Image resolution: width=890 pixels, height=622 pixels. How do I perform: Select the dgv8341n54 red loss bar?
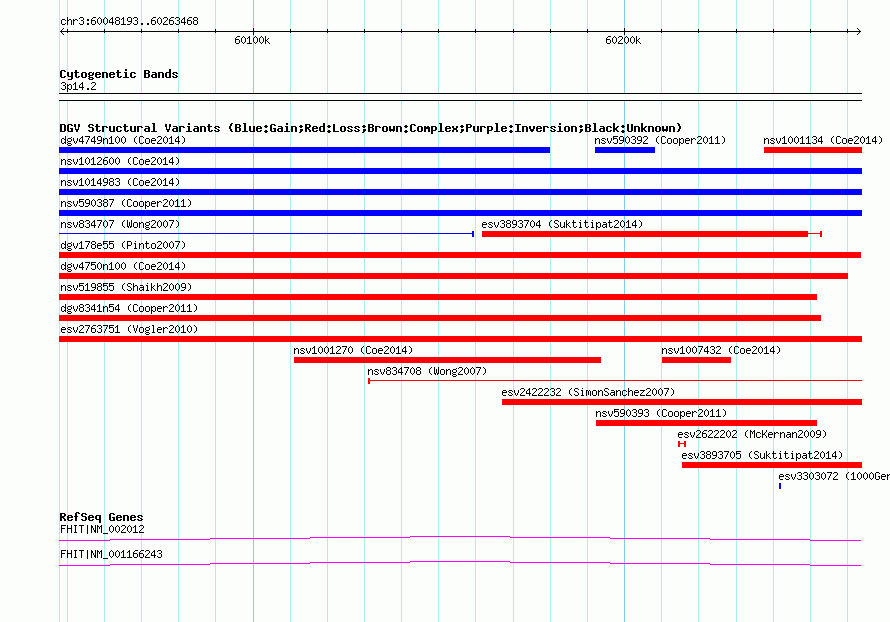click(440, 318)
